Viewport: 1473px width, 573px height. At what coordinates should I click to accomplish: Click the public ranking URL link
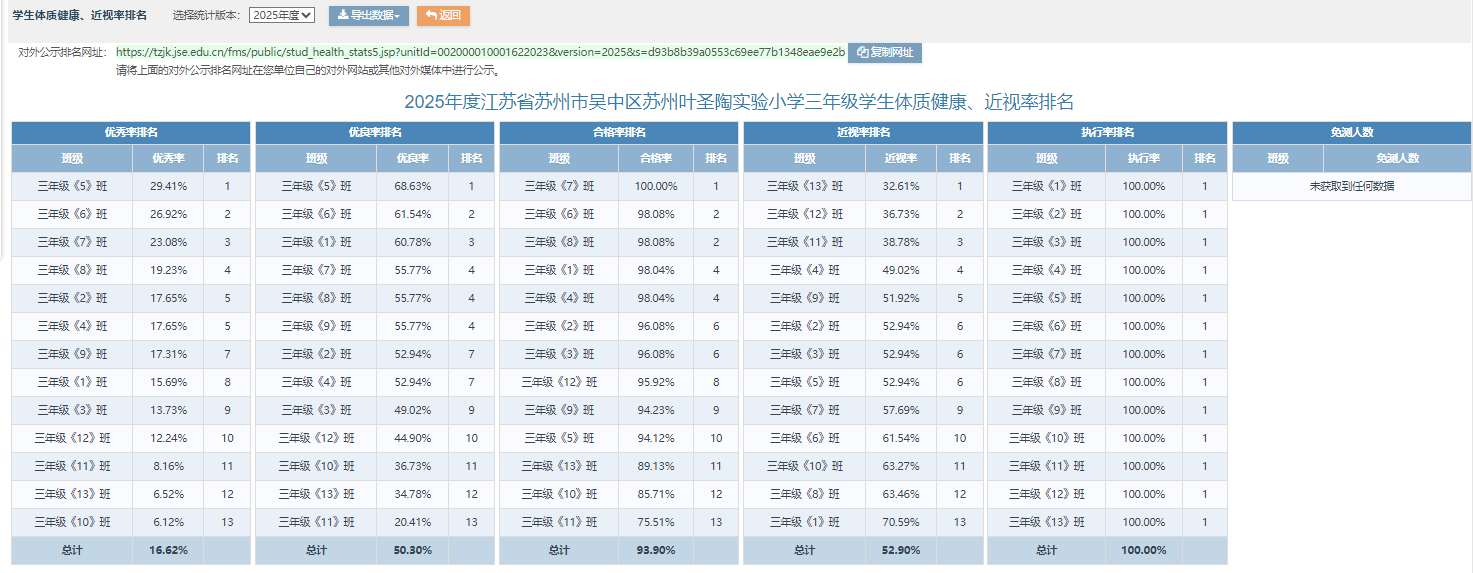(480, 52)
